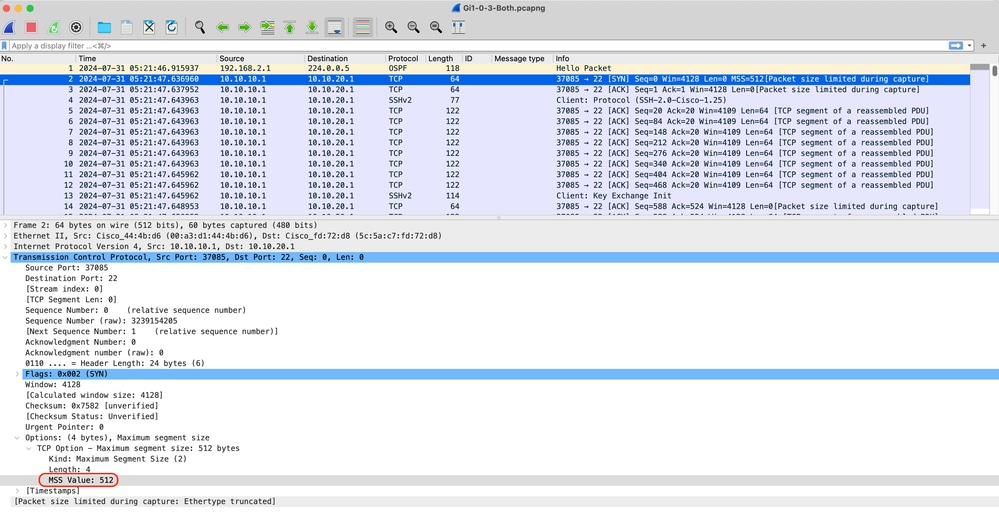The width and height of the screenshot is (999, 513).
Task: Select the MSS Value: 512 line
Action: pos(81,480)
